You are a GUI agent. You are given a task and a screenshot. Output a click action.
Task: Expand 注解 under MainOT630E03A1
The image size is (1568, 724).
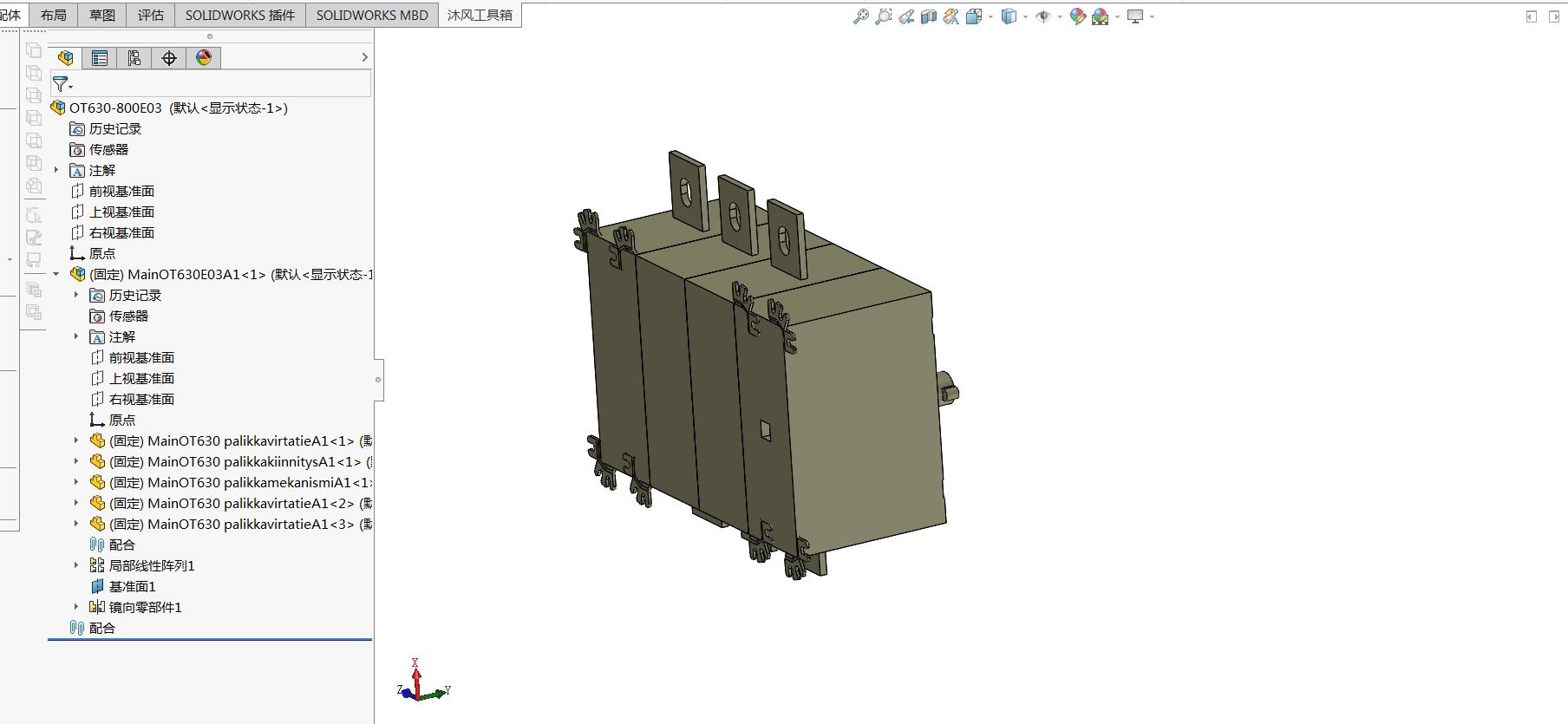coord(76,336)
